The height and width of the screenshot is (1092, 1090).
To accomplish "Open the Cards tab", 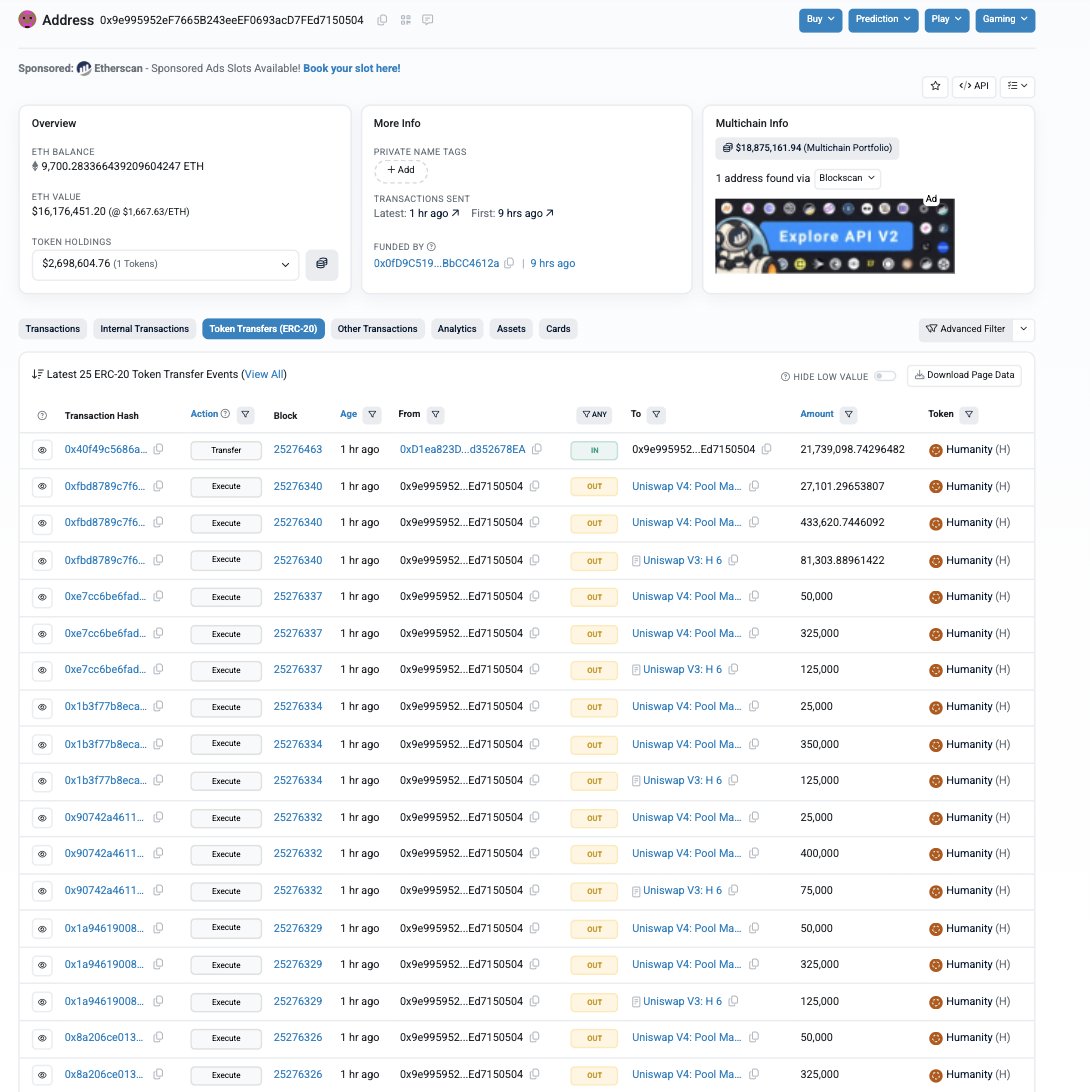I will (x=558, y=329).
